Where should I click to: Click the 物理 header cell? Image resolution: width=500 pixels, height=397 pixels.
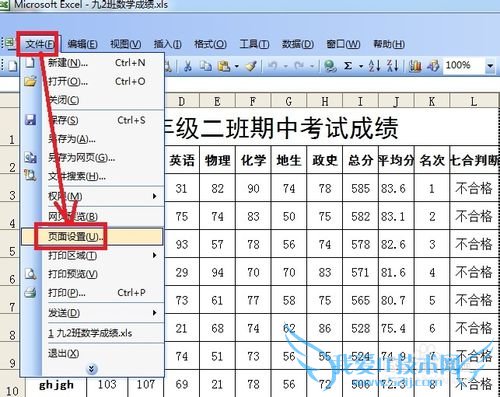pos(217,160)
